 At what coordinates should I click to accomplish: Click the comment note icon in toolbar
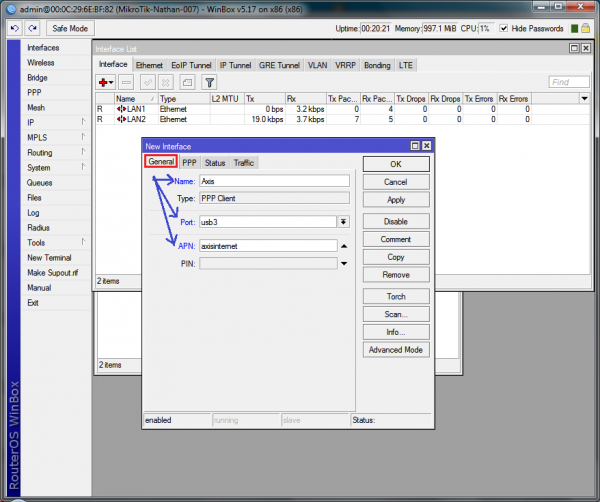click(x=188, y=82)
